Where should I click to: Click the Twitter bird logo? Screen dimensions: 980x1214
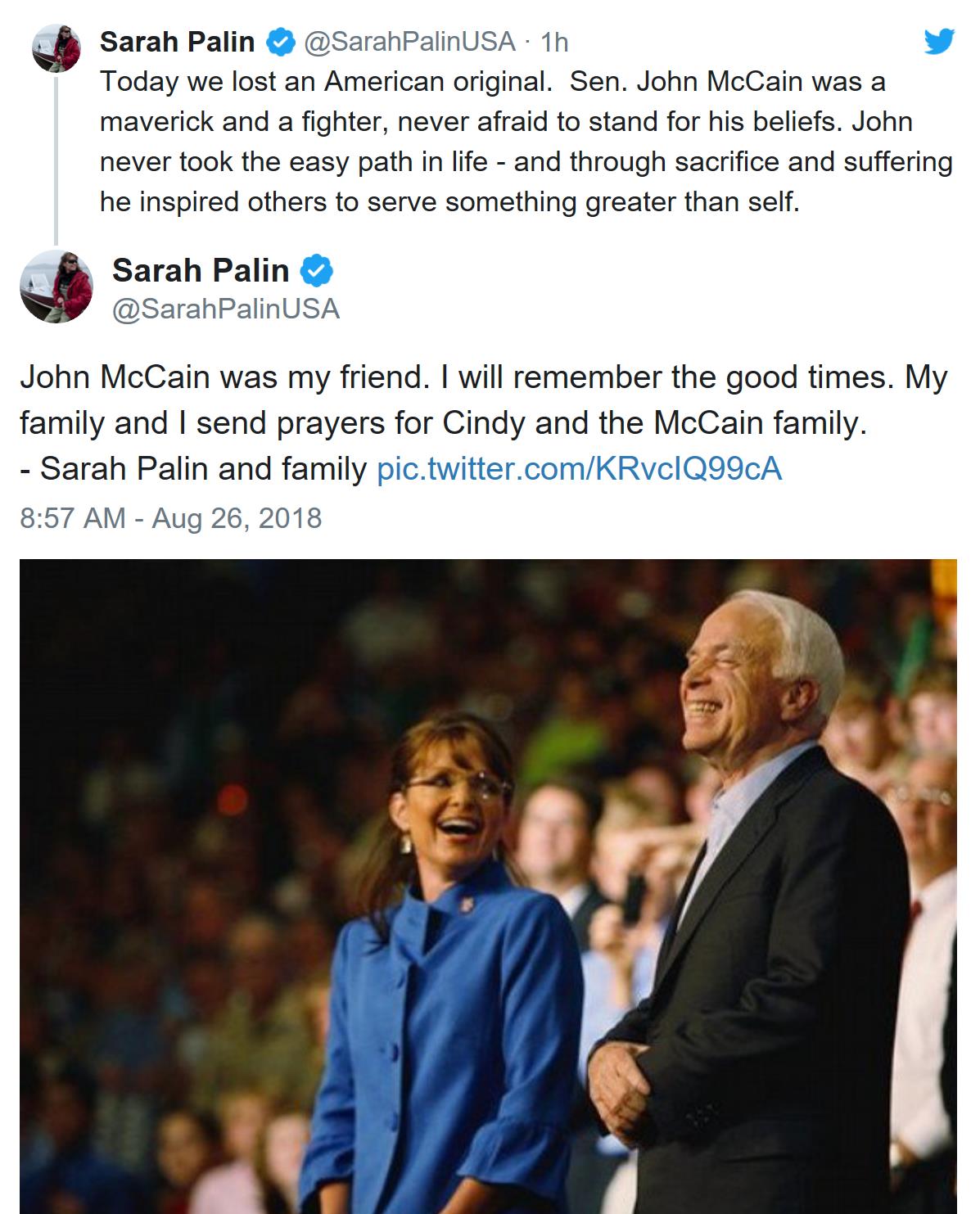point(939,41)
